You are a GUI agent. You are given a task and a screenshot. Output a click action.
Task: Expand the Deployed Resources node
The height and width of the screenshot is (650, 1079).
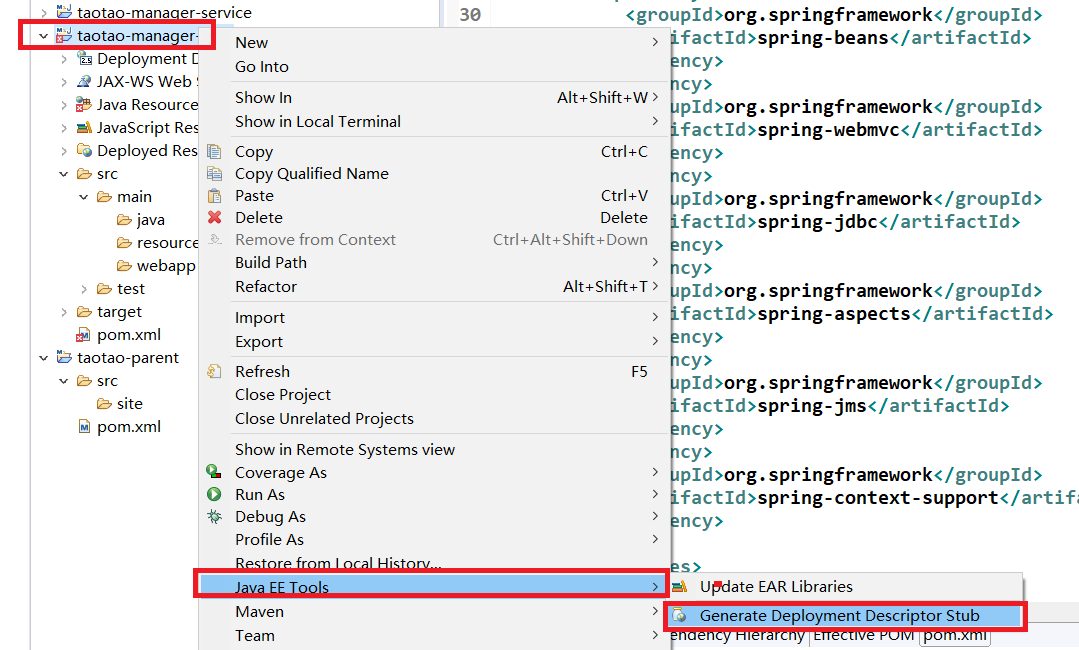64,151
